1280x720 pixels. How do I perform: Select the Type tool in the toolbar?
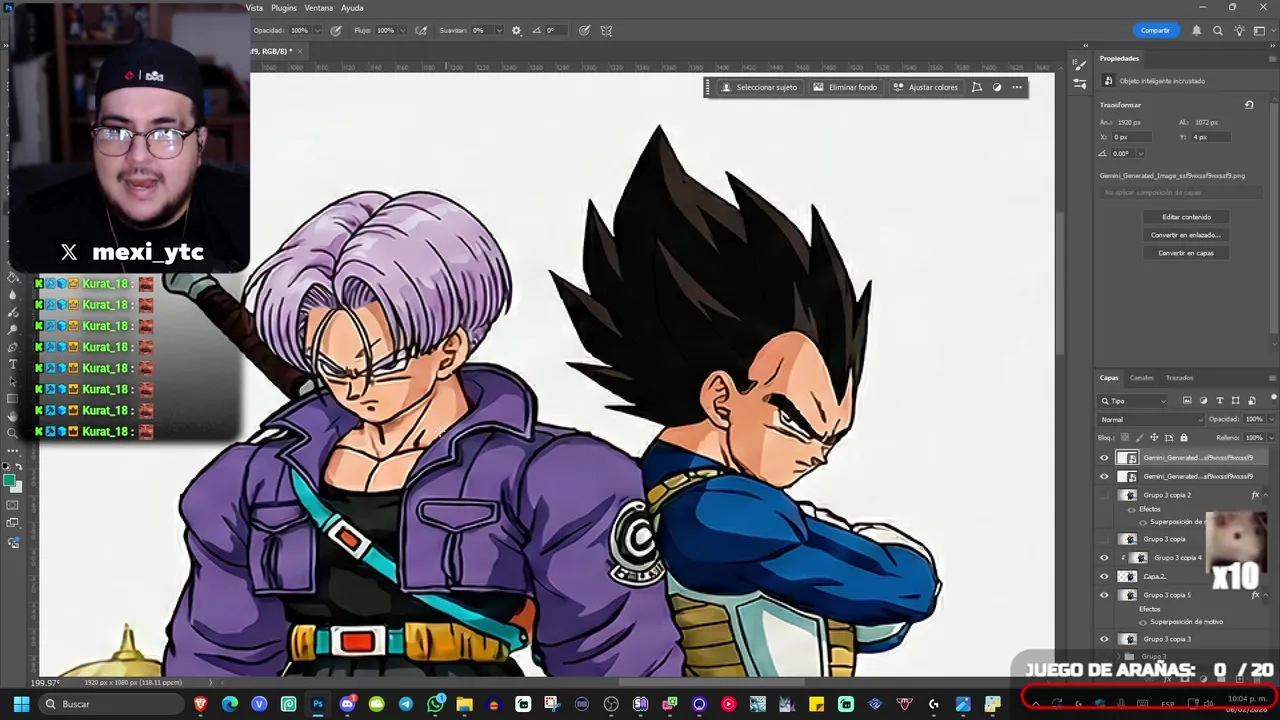(12, 364)
